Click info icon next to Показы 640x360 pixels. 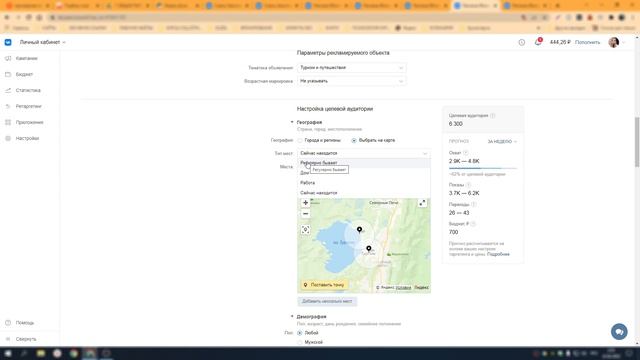click(x=469, y=185)
